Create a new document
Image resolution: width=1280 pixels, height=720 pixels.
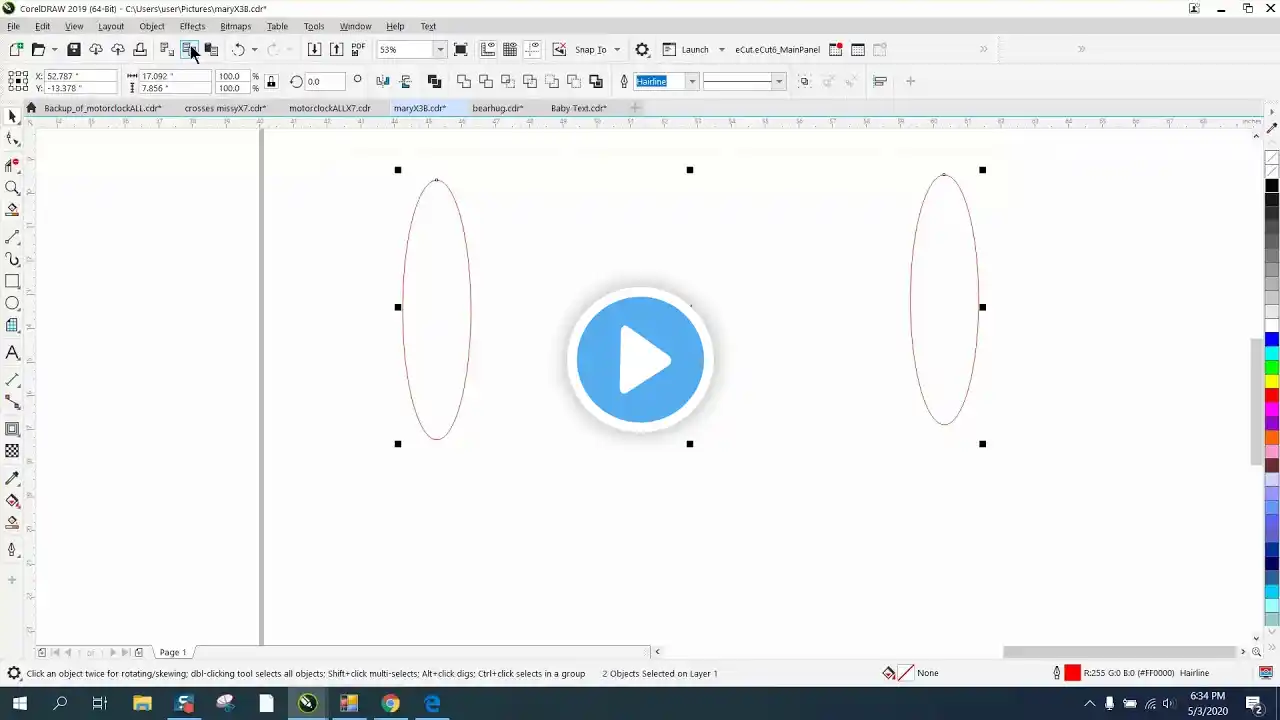pos(16,49)
